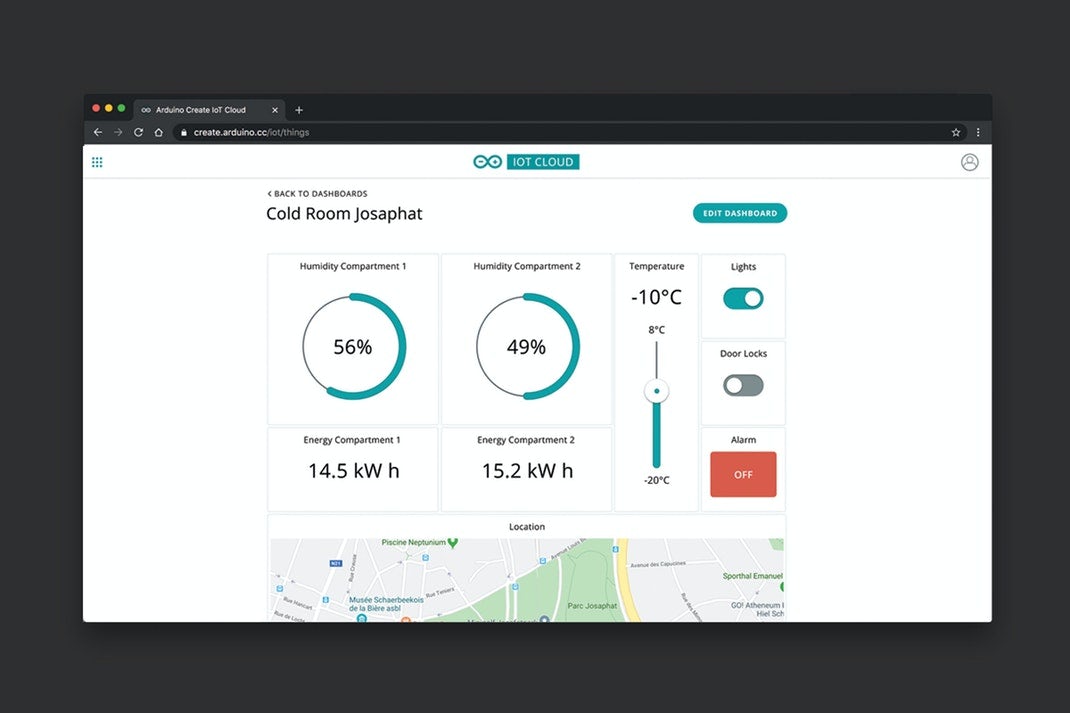Click the 8°C slider maximum label

[656, 330]
